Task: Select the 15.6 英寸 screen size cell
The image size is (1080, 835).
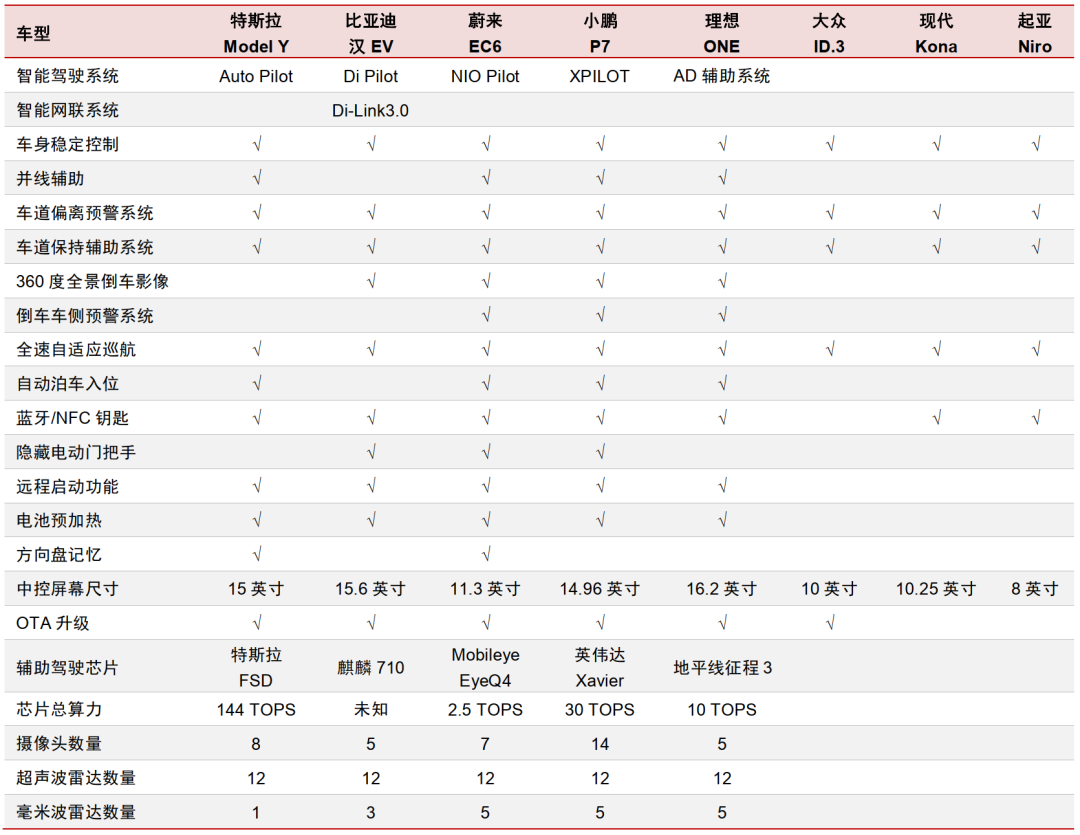Action: (x=371, y=589)
